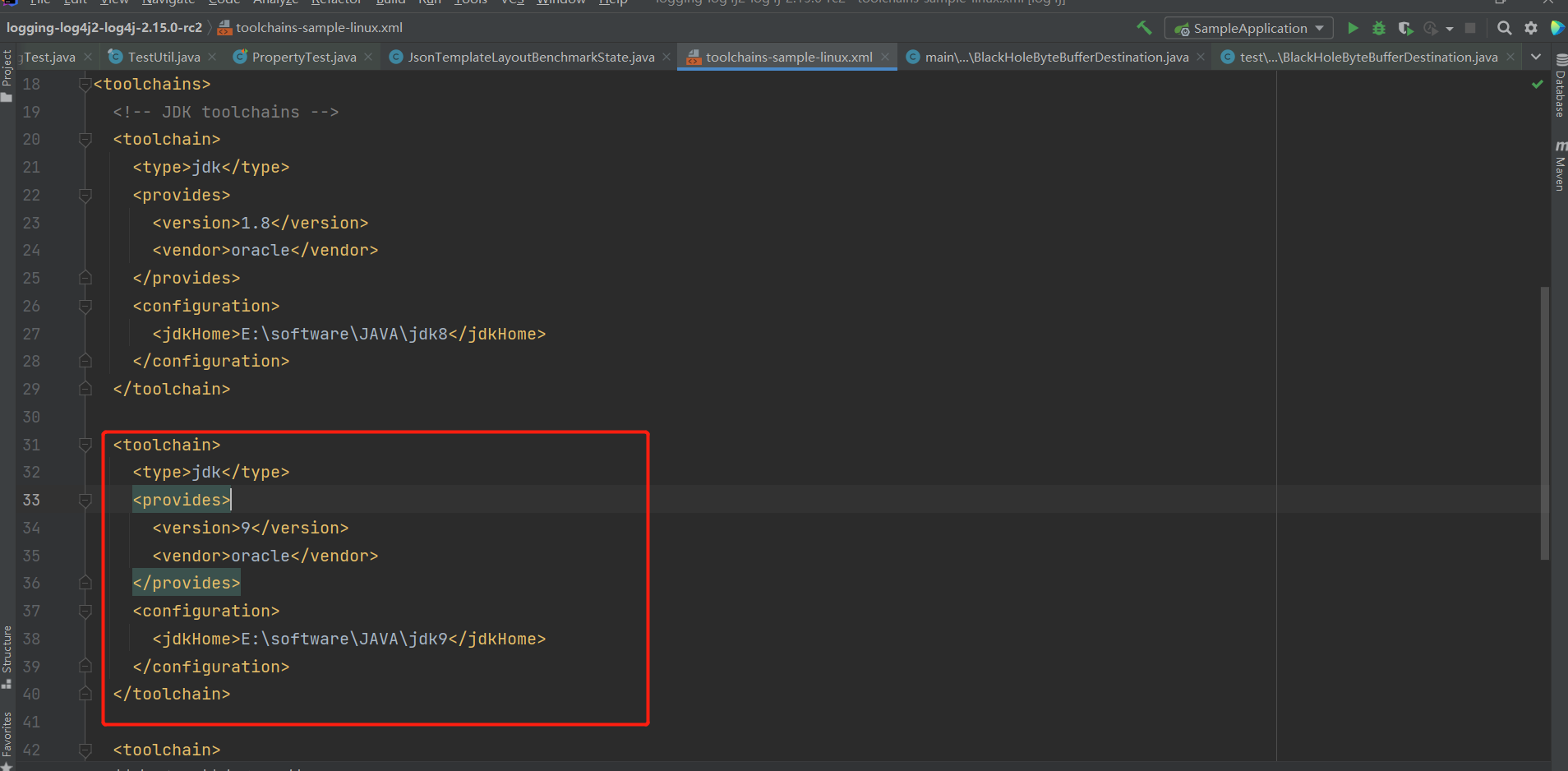Open the SampleApplication run configuration dropdown
This screenshot has height=771, width=1568.
[x=1248, y=28]
